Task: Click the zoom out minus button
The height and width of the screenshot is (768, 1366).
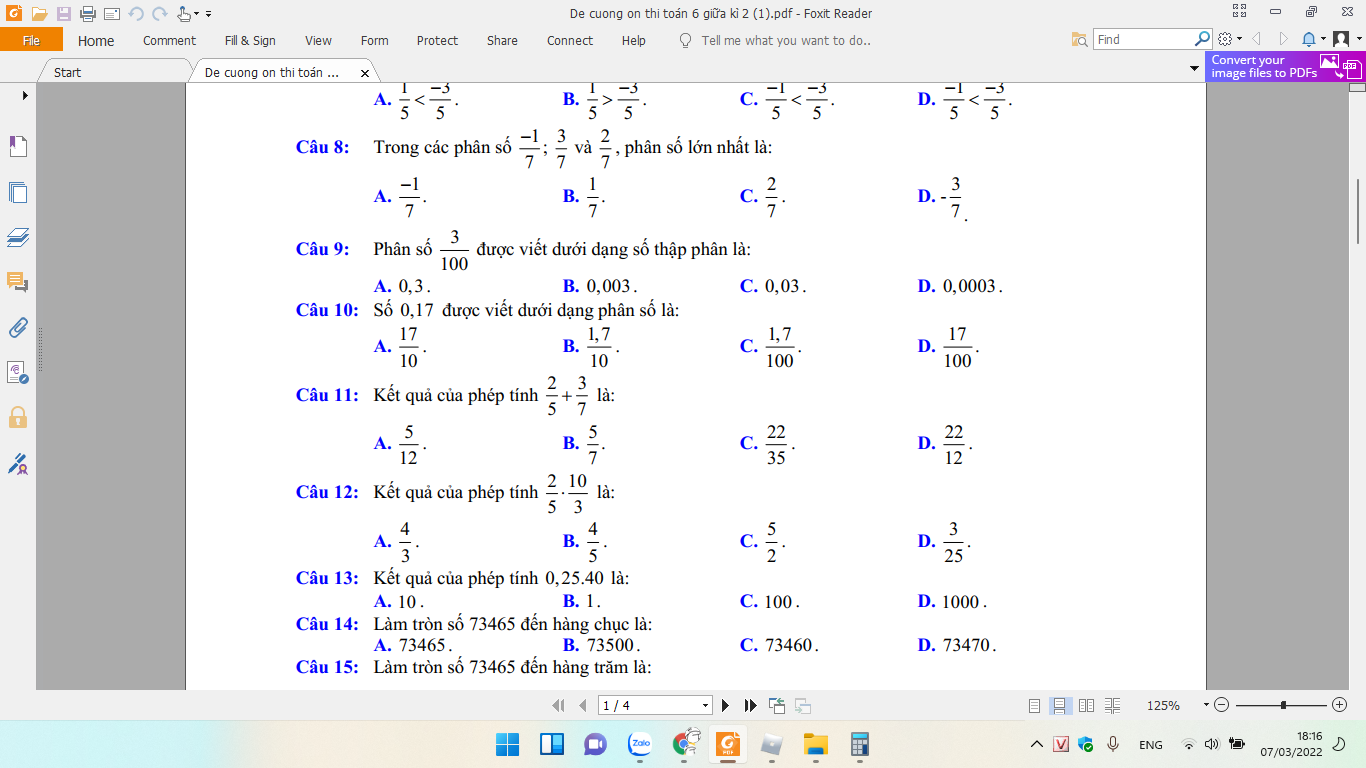Action: [1222, 705]
